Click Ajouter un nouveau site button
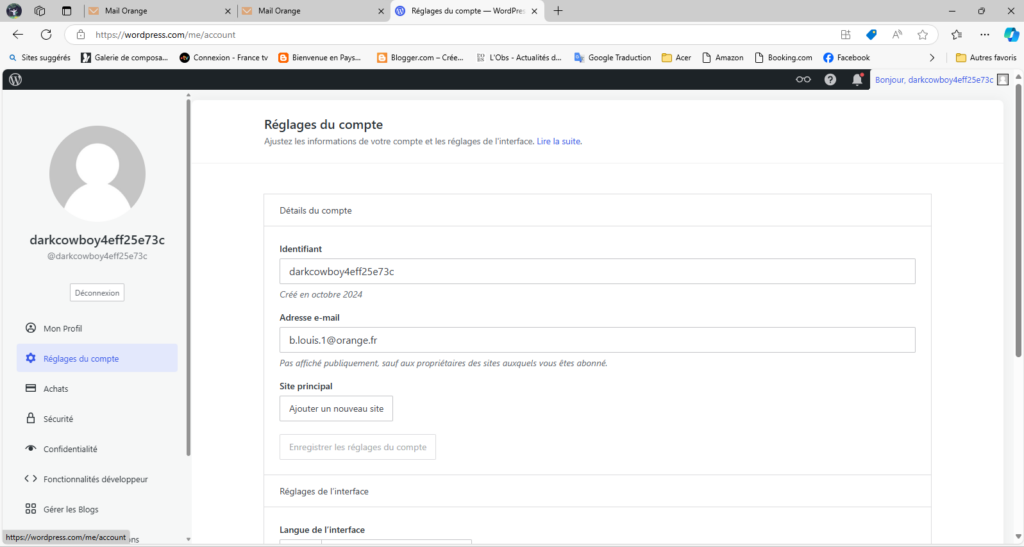Viewport: 1024px width, 547px height. coord(336,409)
